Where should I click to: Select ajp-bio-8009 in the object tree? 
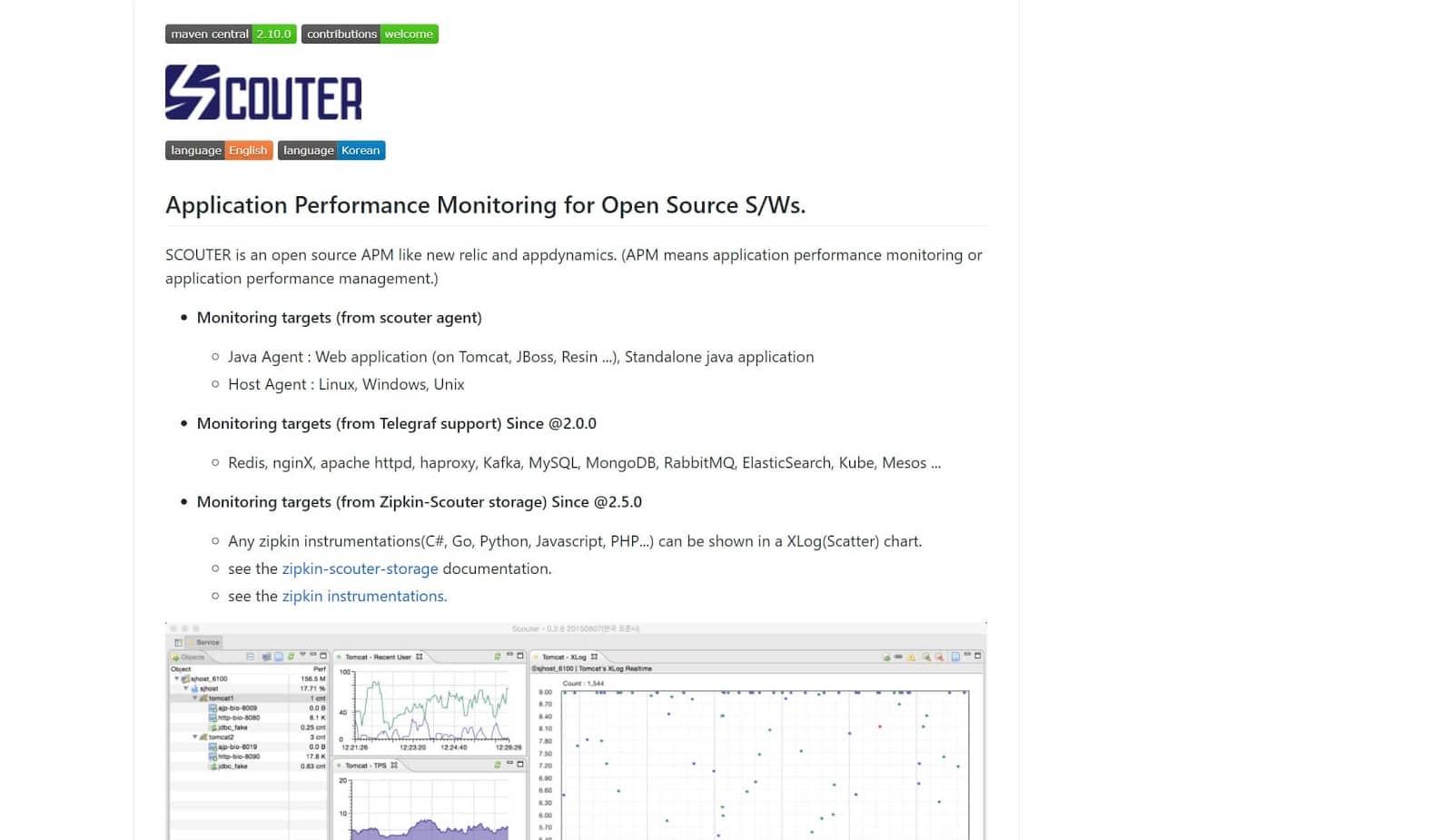click(236, 707)
